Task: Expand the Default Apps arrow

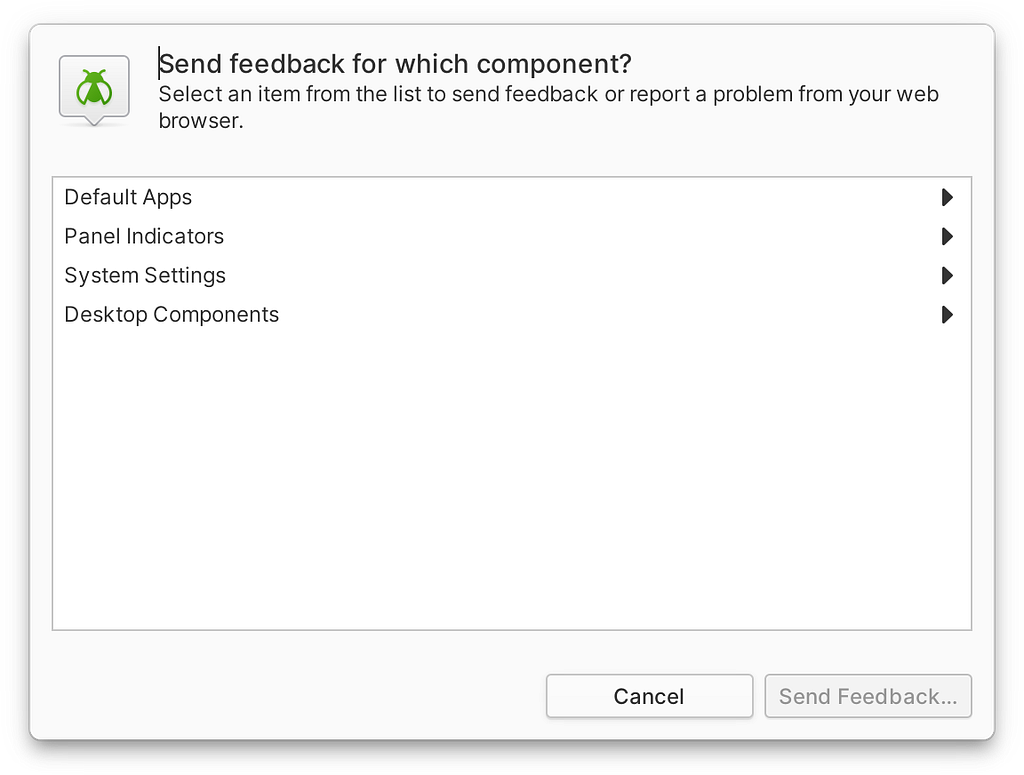Action: coord(947,197)
